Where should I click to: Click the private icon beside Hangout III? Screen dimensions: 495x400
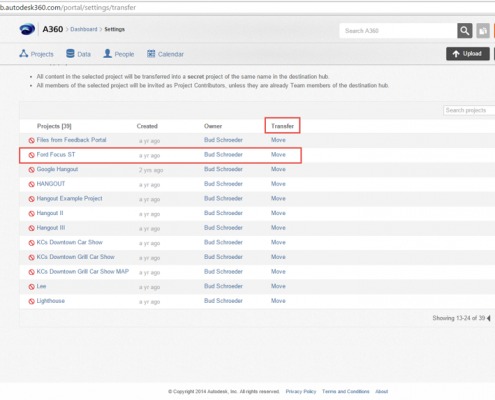(x=32, y=228)
